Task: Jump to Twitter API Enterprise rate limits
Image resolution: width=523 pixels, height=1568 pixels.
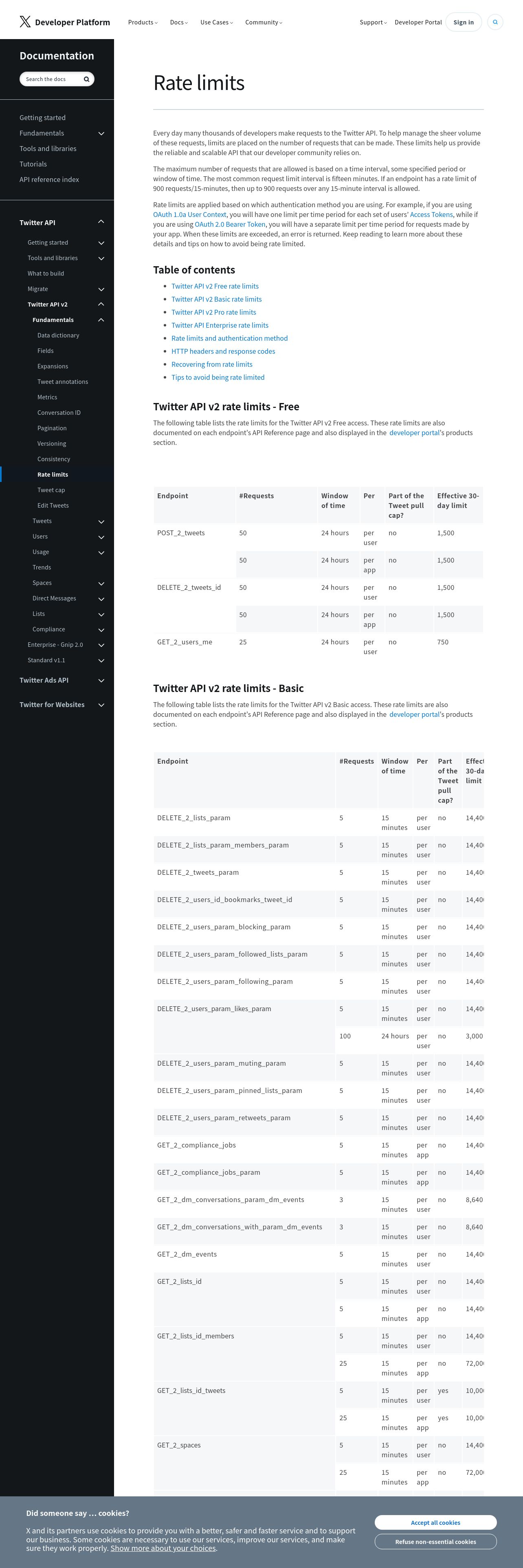Action: tap(220, 326)
